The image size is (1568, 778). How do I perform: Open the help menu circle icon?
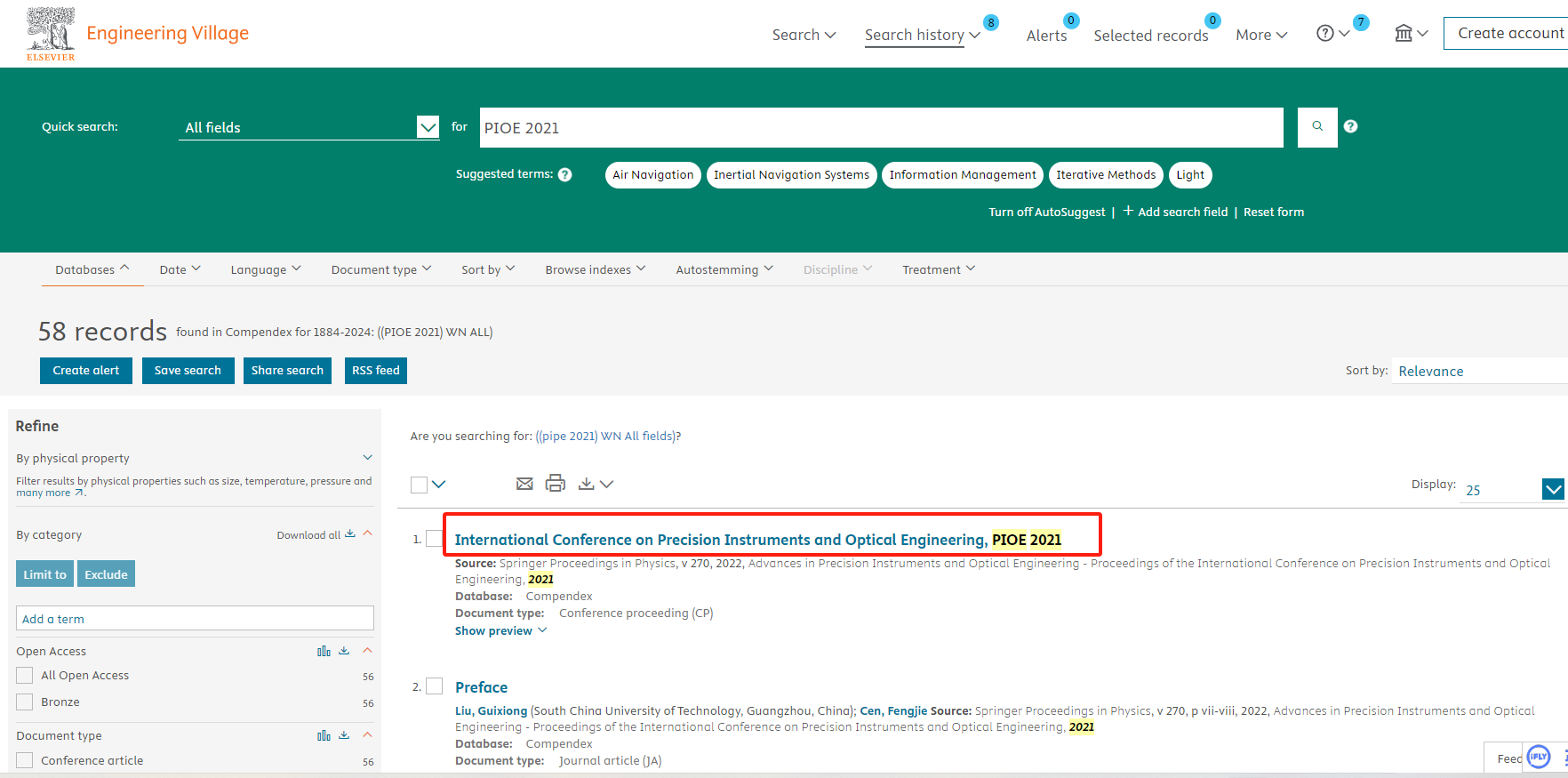1324,34
